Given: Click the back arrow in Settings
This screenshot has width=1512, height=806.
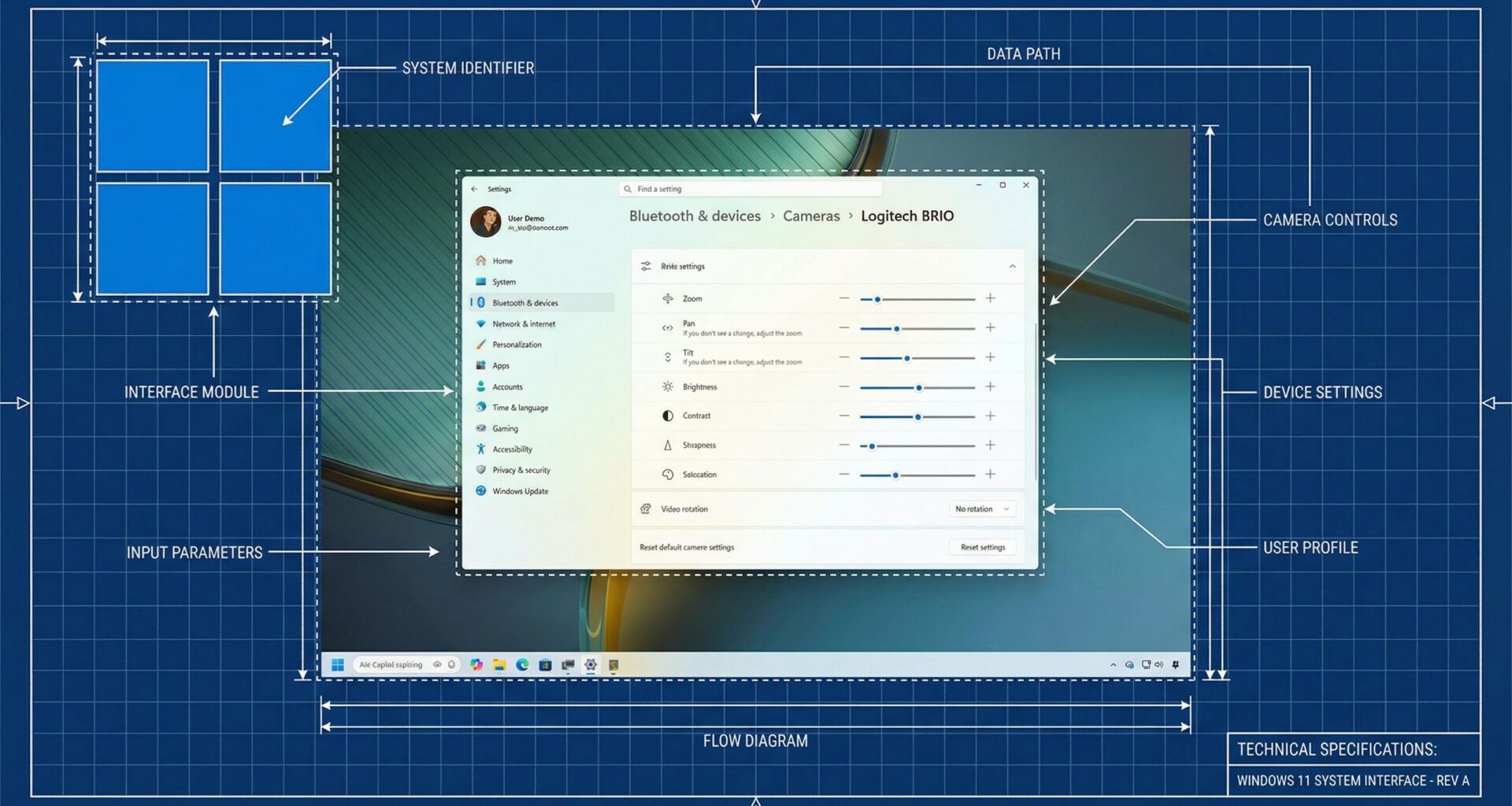Looking at the screenshot, I should coord(474,189).
